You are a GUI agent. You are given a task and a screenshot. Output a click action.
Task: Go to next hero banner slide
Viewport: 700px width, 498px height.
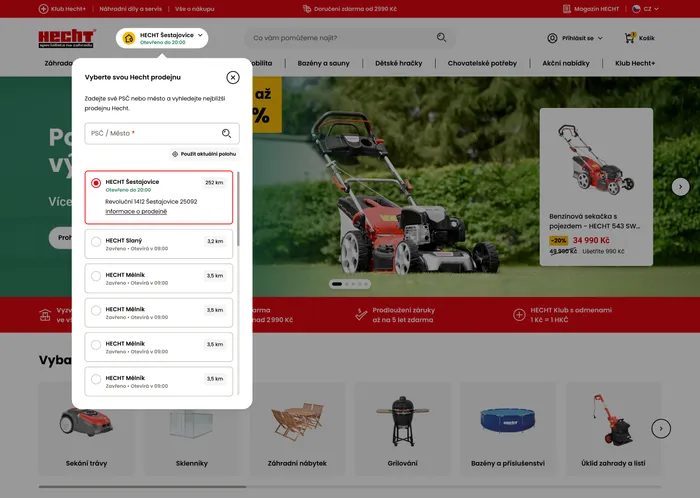680,187
